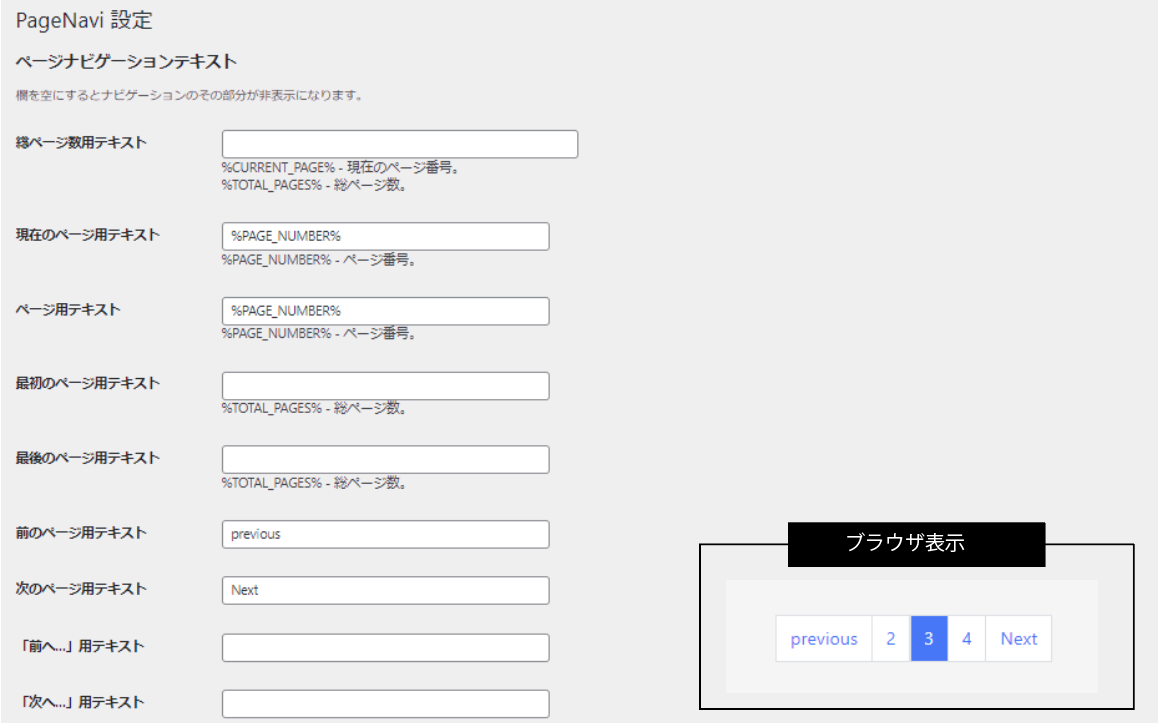Click the 次のページ用テキスト label text
This screenshot has width=1158, height=723.
[x=81, y=589]
